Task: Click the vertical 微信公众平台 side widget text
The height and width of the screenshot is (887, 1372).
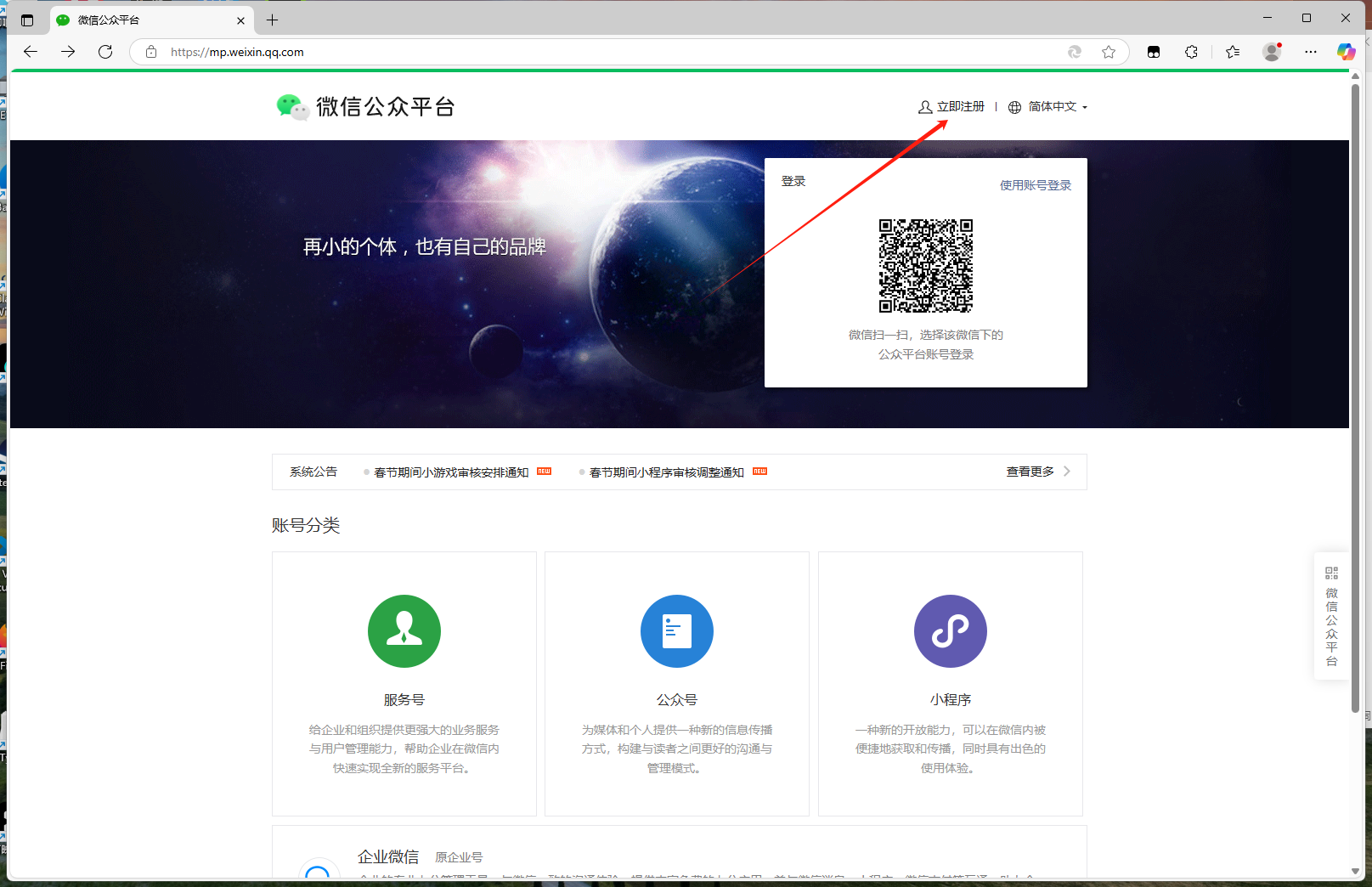Action: [1331, 627]
